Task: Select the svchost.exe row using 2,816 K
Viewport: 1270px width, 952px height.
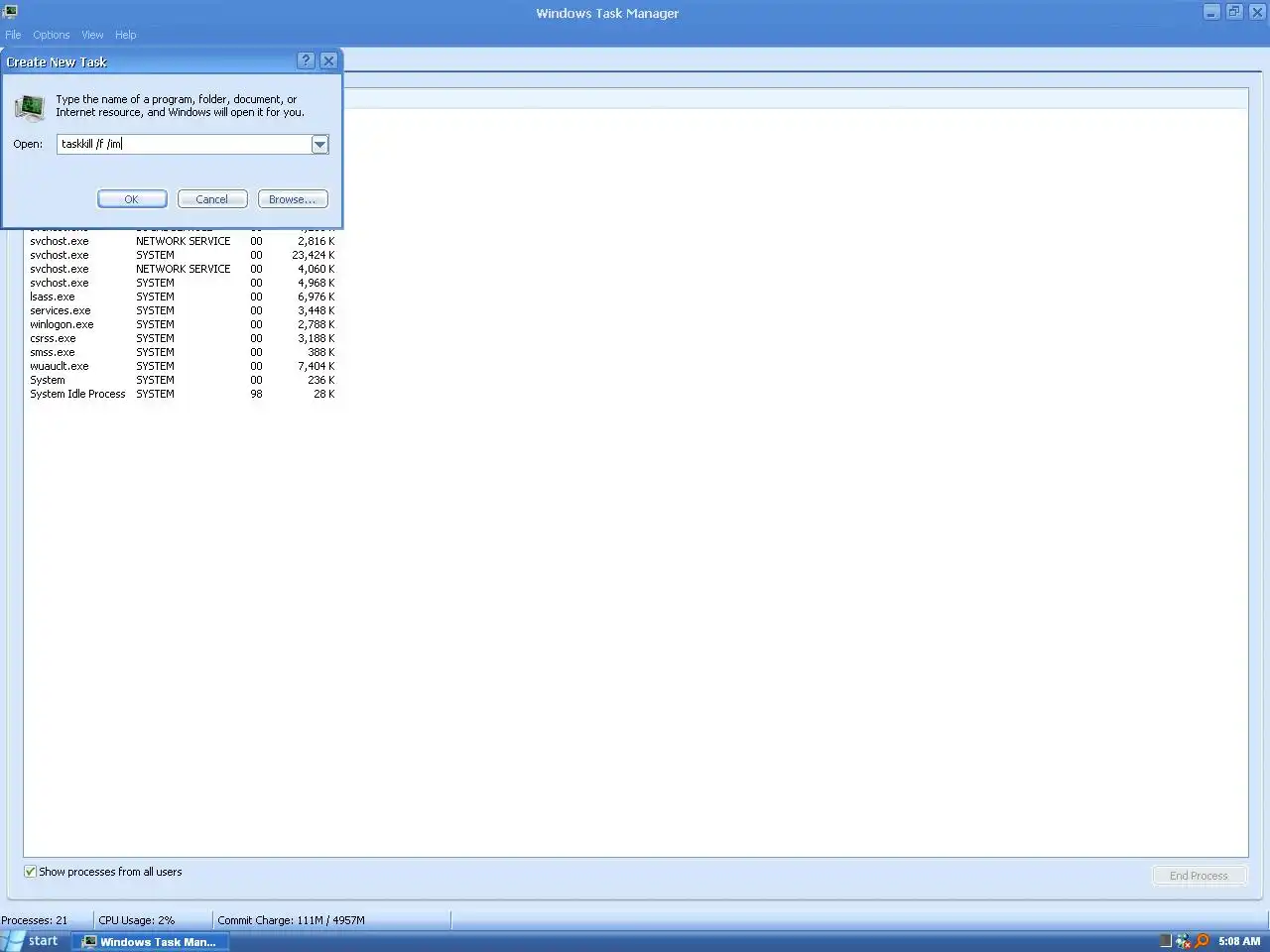Action: pyautogui.click(x=182, y=241)
